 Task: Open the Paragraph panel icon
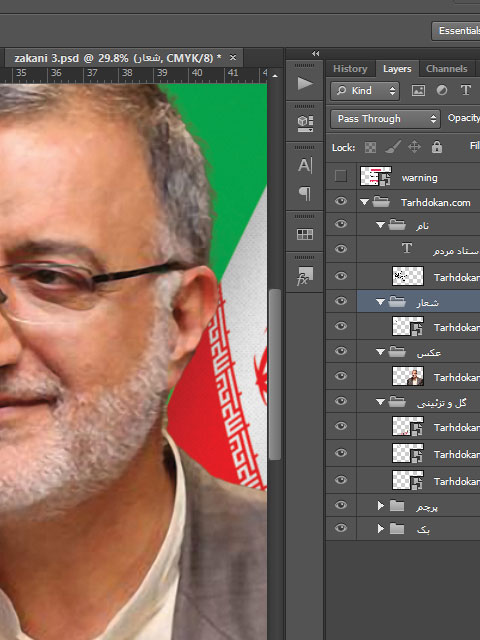point(305,193)
